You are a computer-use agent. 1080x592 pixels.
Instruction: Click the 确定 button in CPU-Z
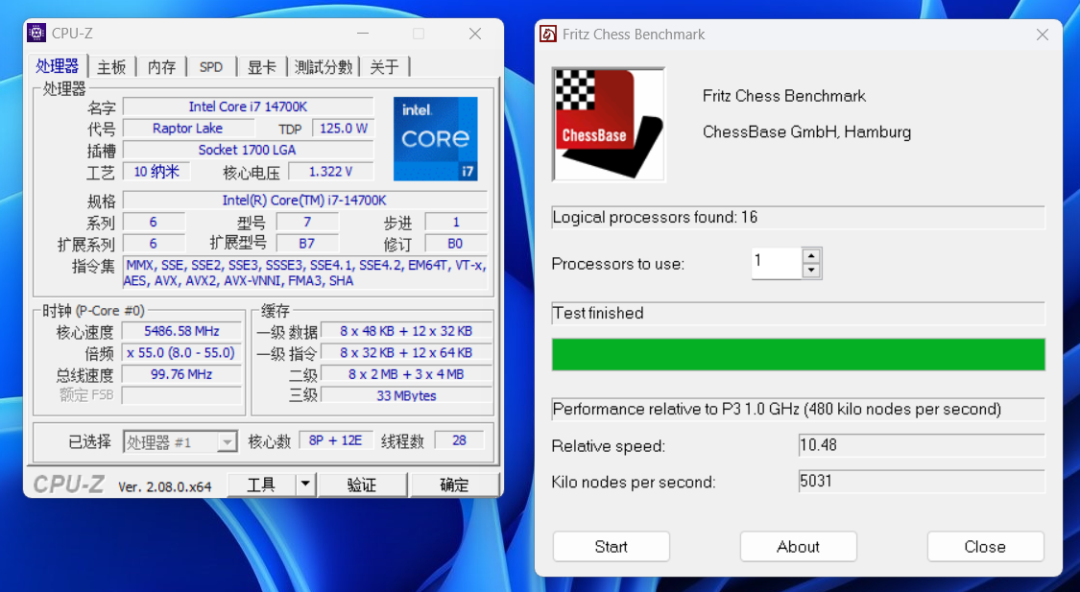click(455, 484)
